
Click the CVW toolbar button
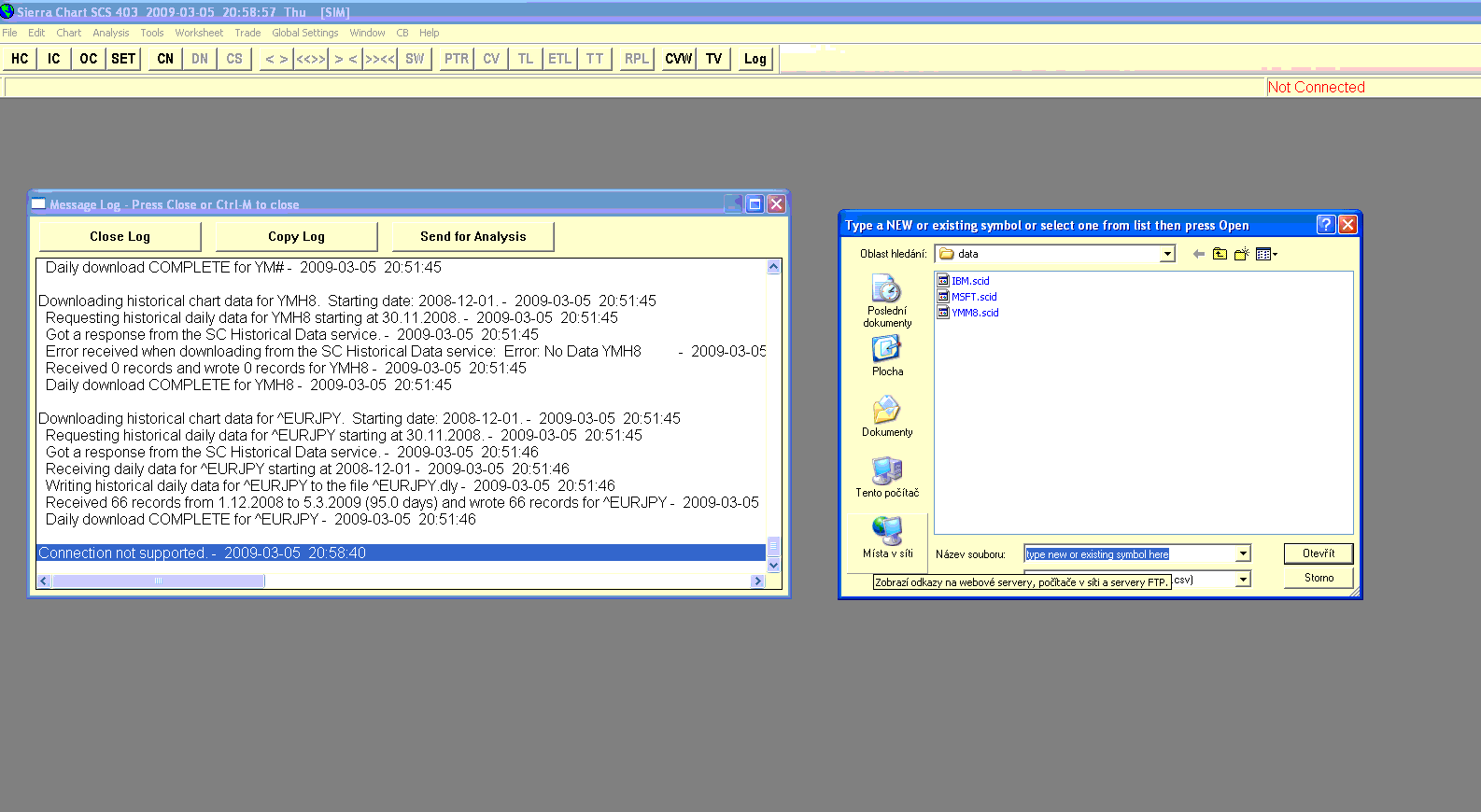point(678,59)
